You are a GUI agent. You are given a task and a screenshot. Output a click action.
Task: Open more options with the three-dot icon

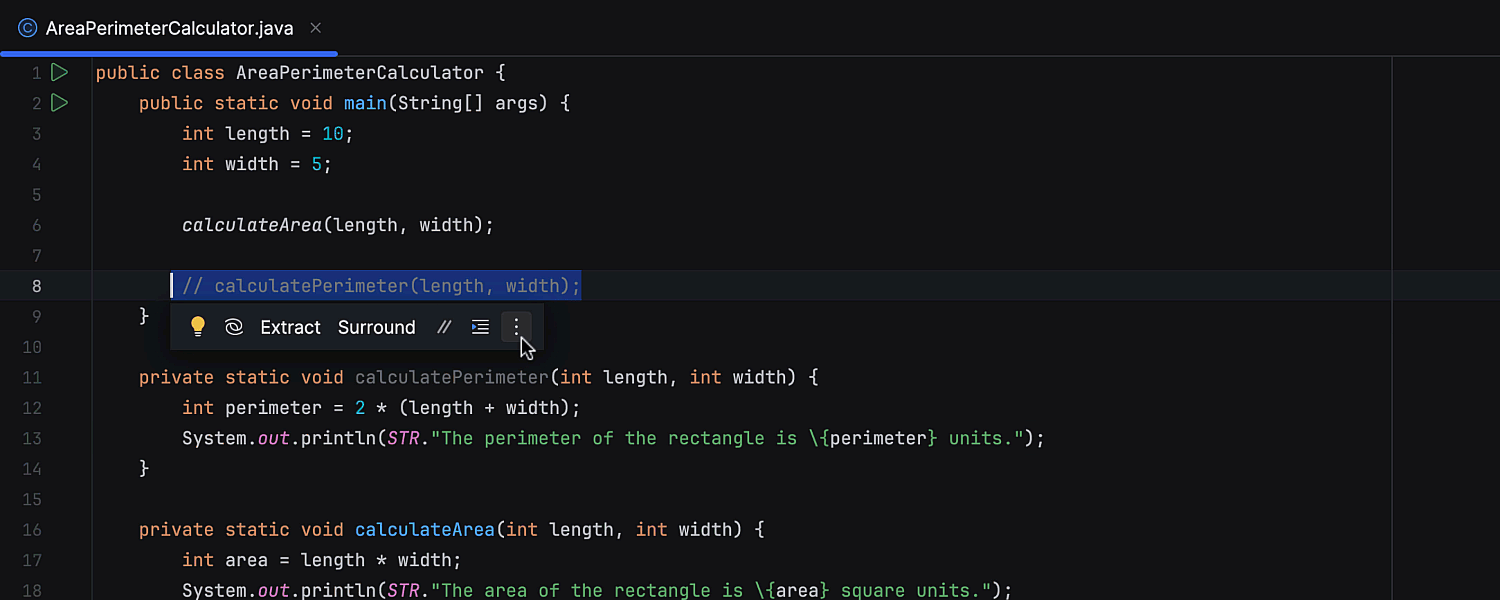coord(516,327)
